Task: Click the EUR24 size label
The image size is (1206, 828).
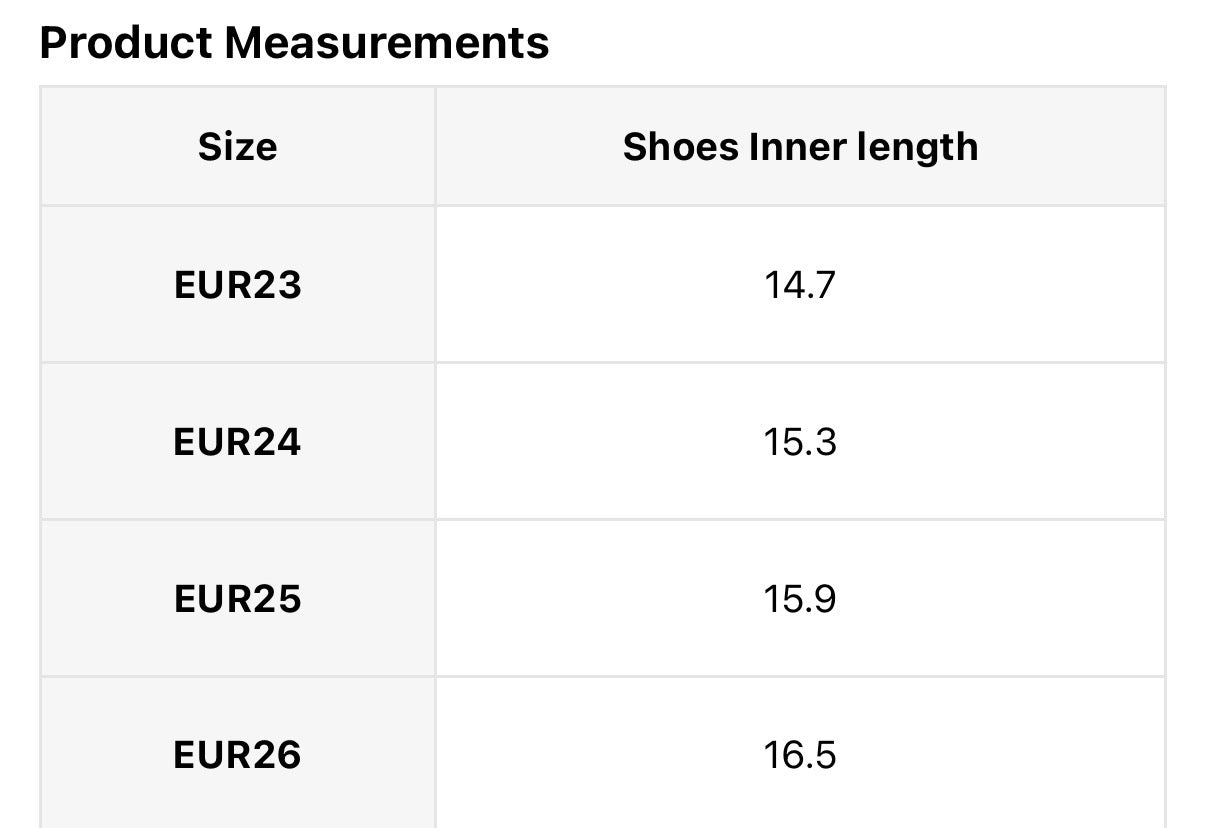Action: click(237, 442)
